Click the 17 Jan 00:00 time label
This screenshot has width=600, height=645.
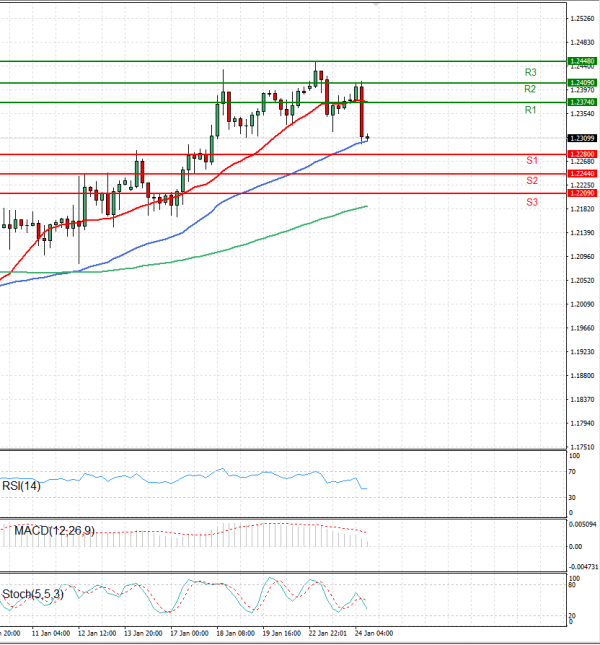189,633
